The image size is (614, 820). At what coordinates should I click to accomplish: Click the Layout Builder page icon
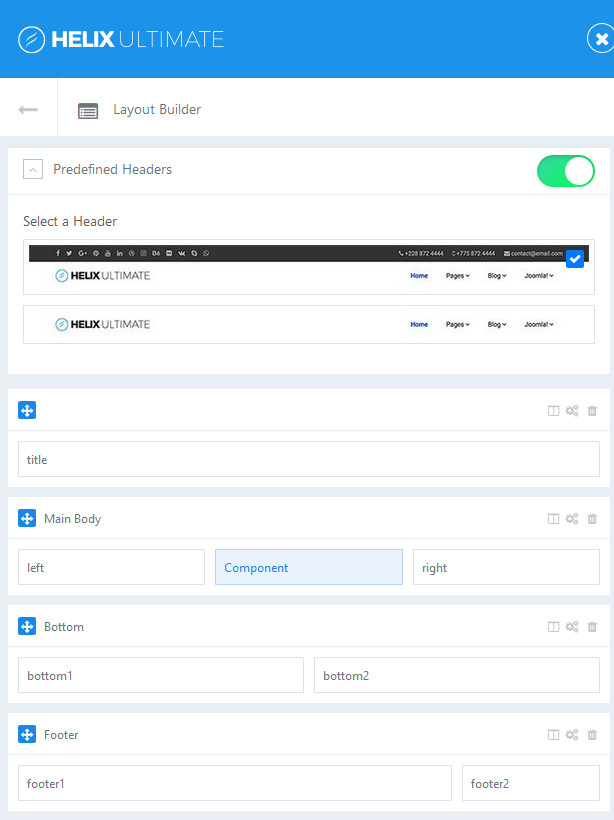(x=88, y=111)
